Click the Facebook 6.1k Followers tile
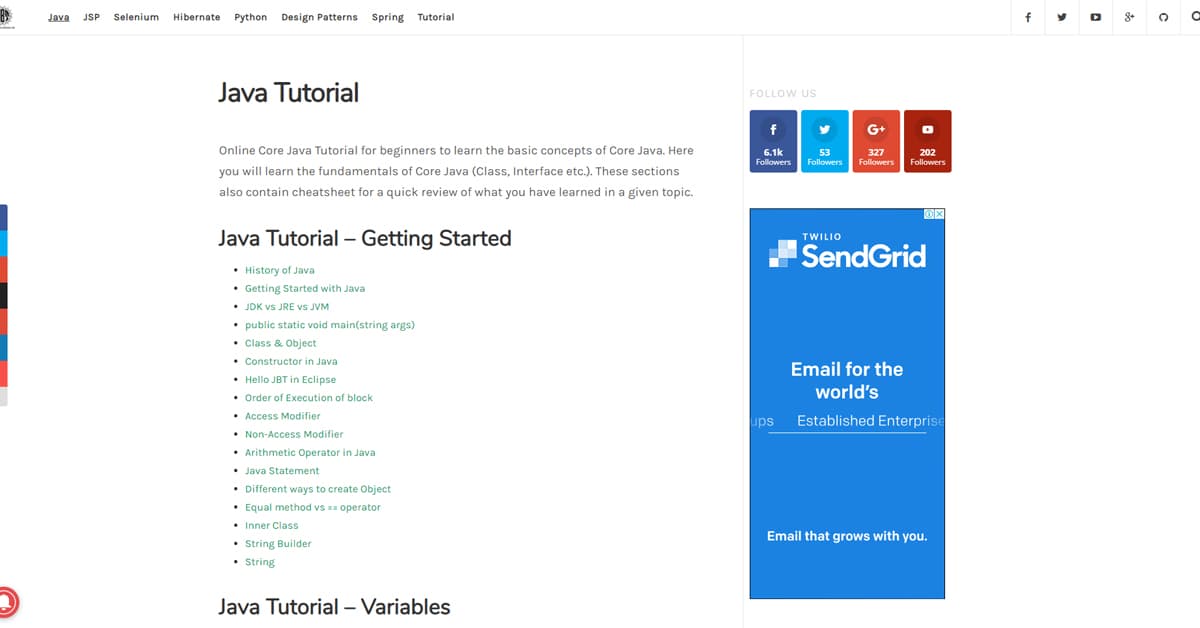This screenshot has width=1200, height=628. click(773, 141)
